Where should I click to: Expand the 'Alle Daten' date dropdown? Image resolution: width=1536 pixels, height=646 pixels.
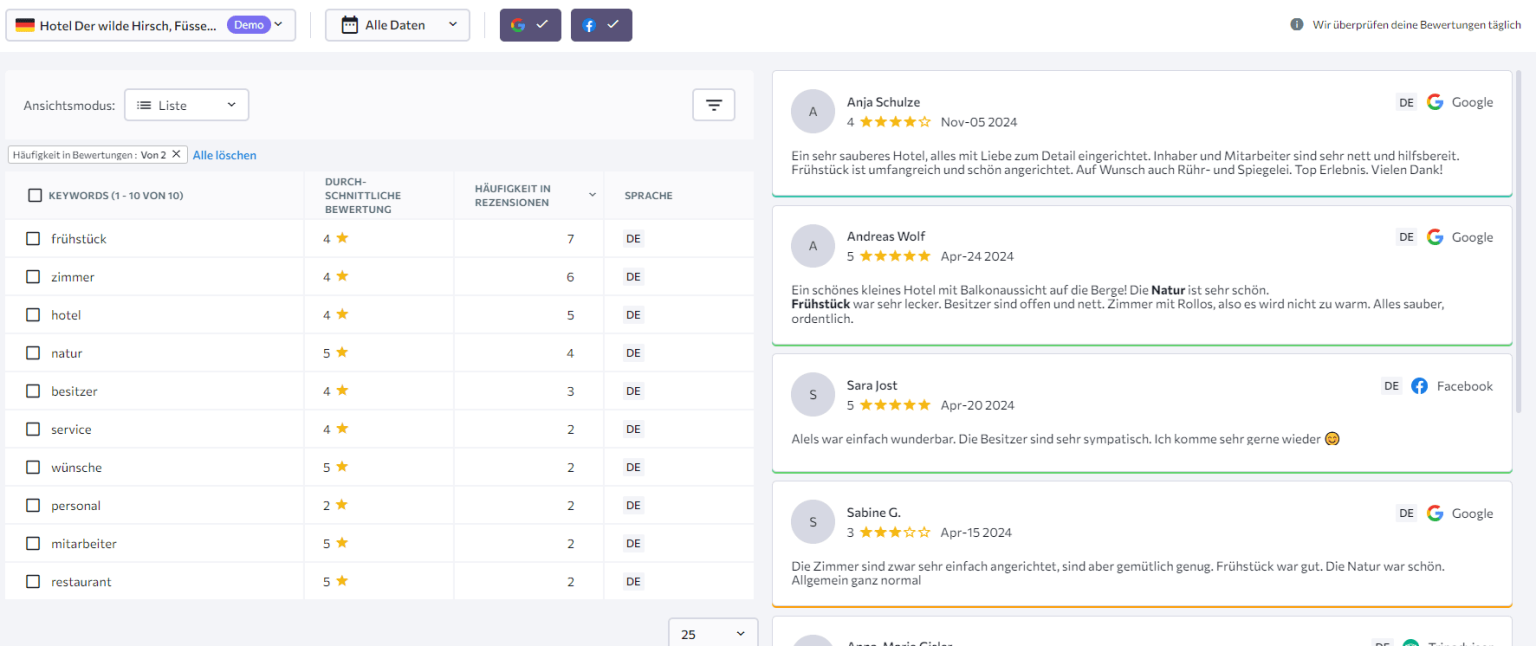[397, 25]
